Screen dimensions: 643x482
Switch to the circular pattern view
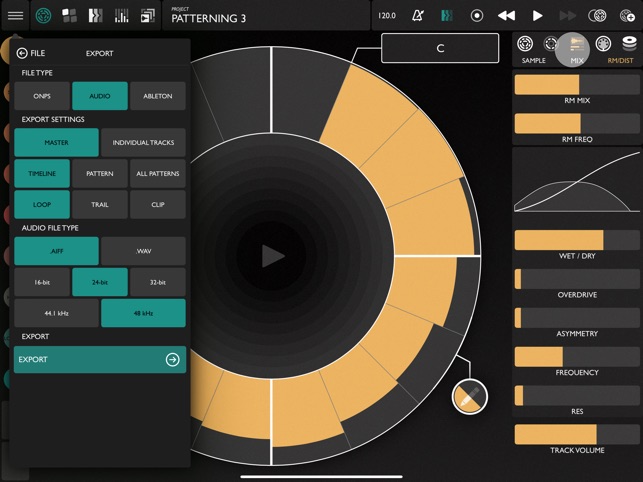[x=43, y=16]
